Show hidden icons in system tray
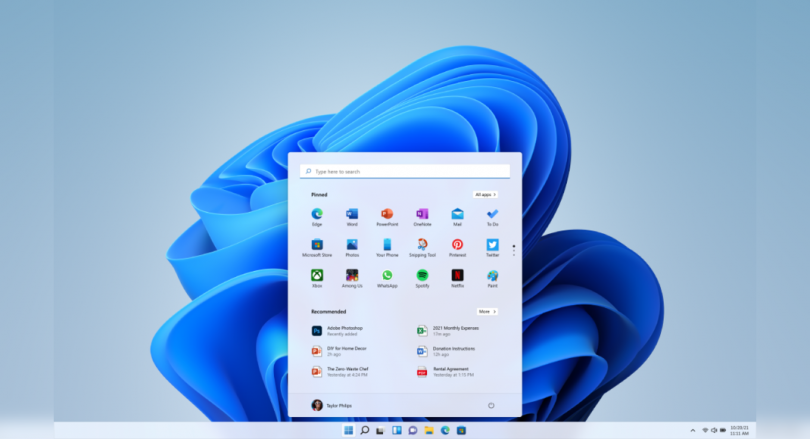 point(693,430)
